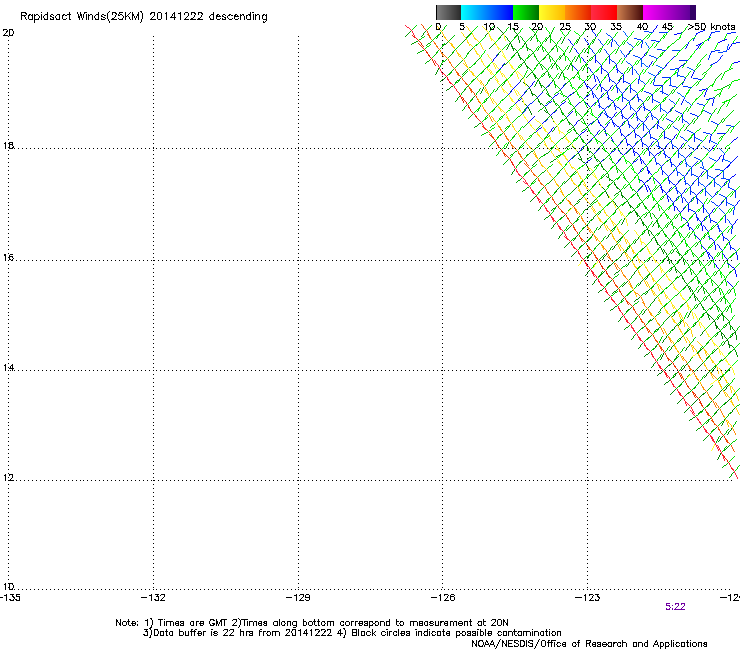Click the '12' latitude axis label
This screenshot has height=650, width=740.
pyautogui.click(x=8, y=477)
